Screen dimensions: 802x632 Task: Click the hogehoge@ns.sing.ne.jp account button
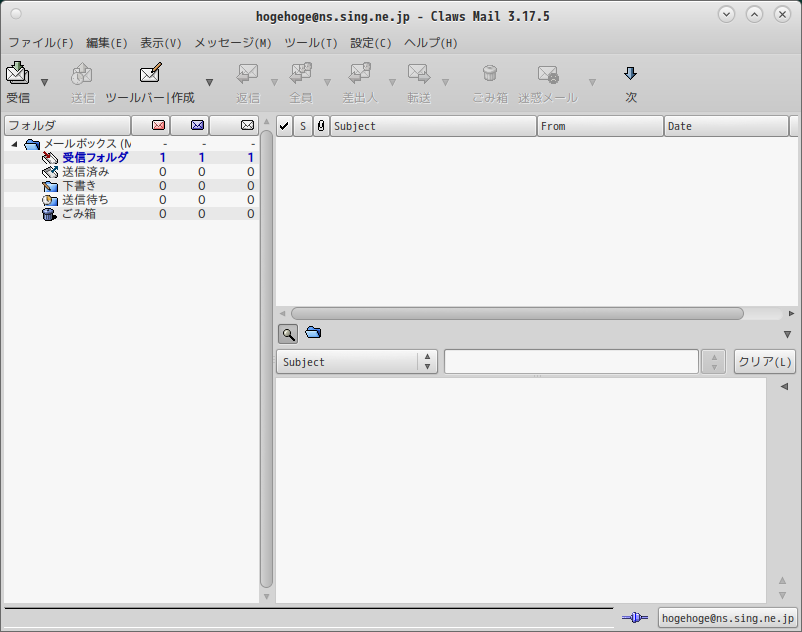pos(727,618)
